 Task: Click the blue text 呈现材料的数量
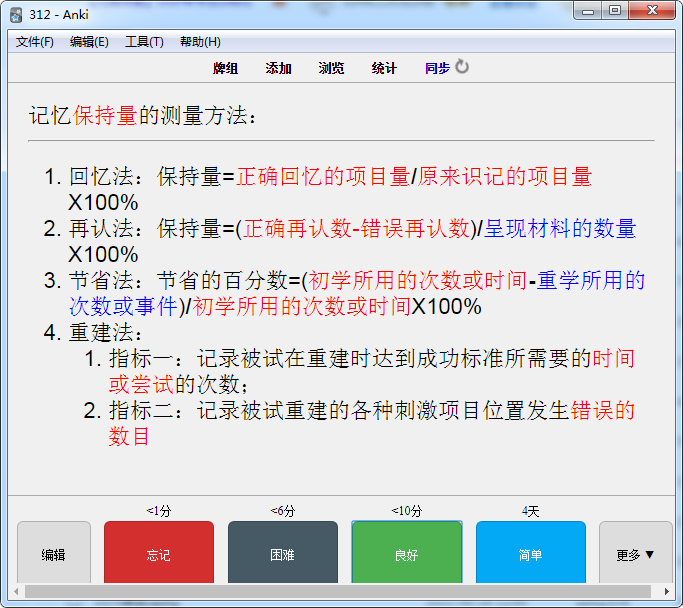(560, 229)
